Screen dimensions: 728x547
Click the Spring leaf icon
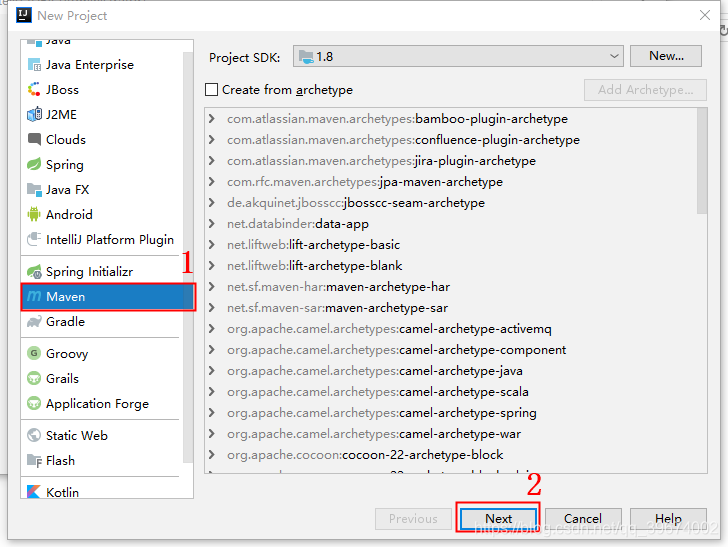tap(34, 164)
